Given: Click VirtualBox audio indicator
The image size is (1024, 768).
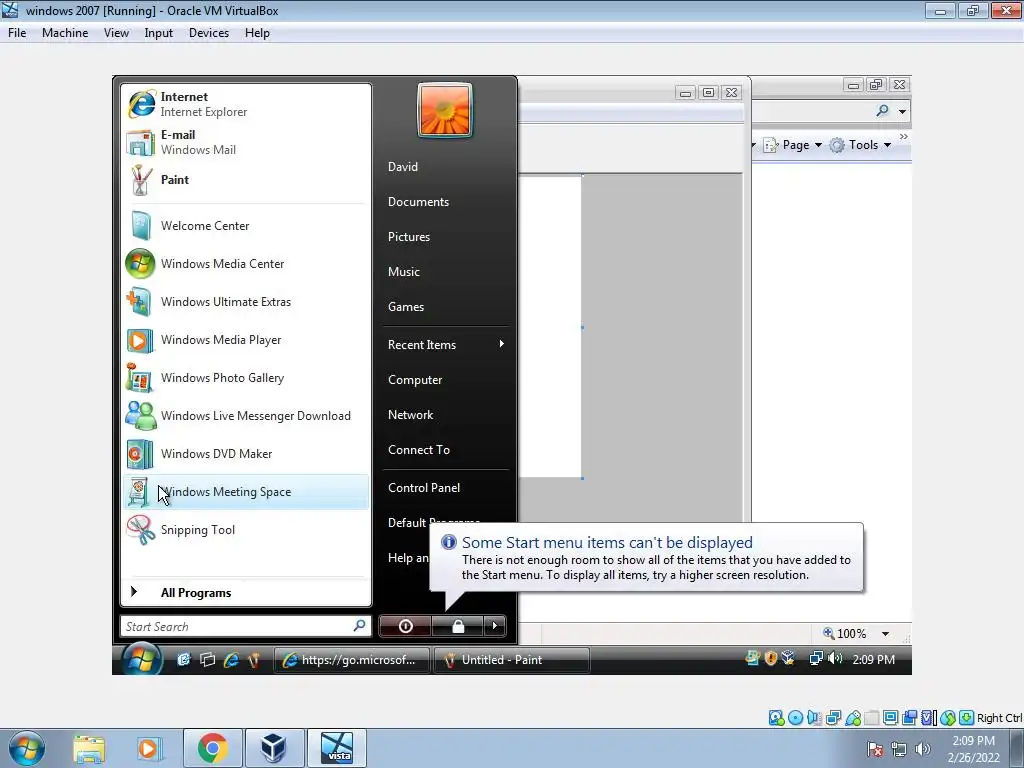Looking at the screenshot, I should [x=814, y=718].
